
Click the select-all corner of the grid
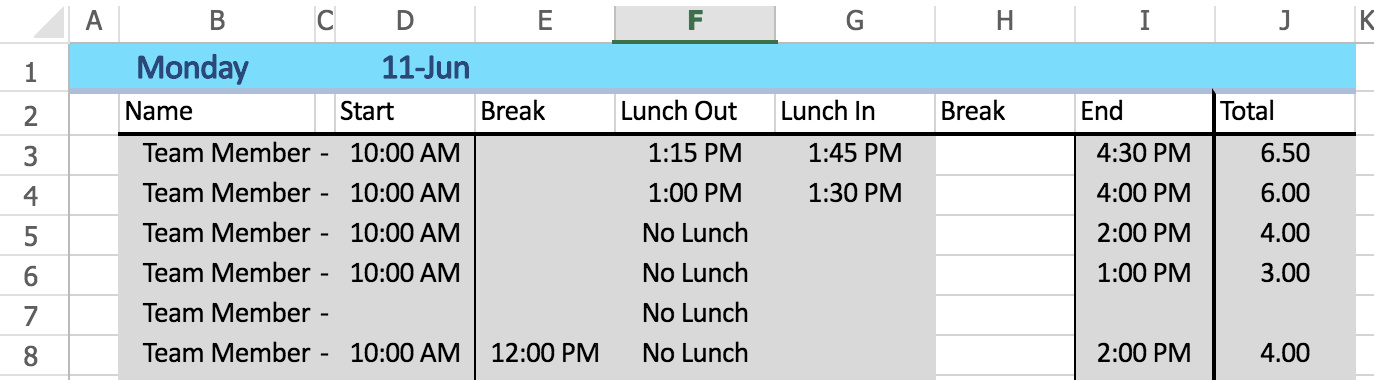(x=34, y=21)
